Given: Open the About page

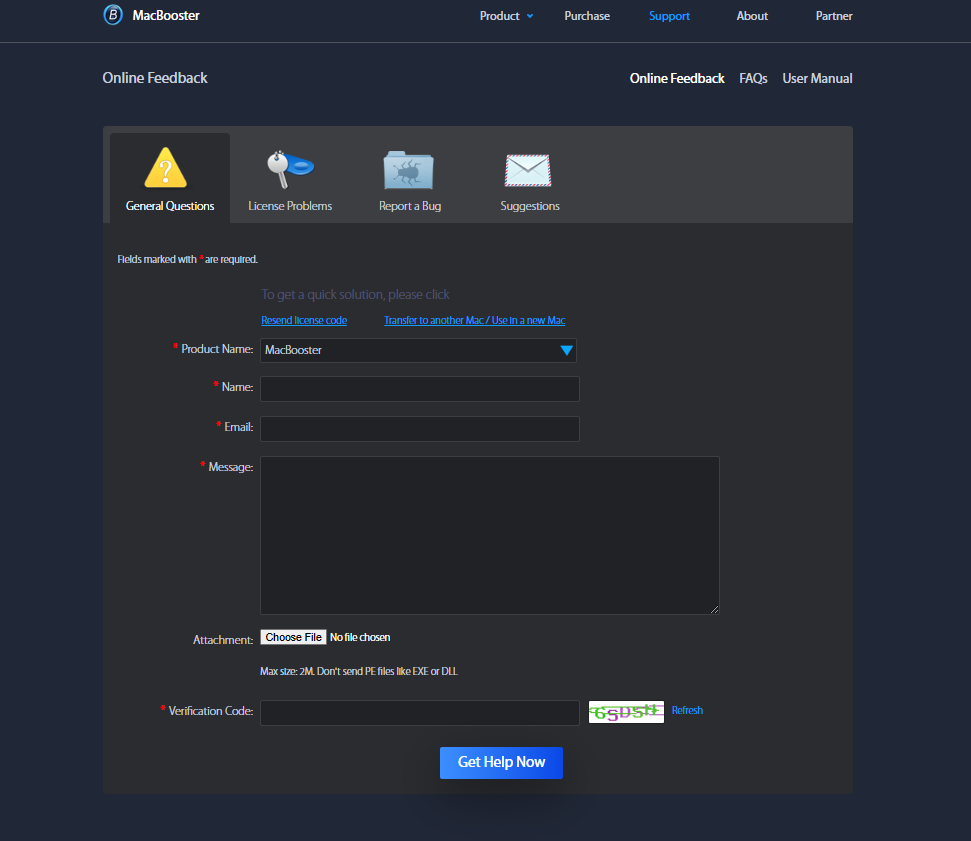Looking at the screenshot, I should click(752, 16).
